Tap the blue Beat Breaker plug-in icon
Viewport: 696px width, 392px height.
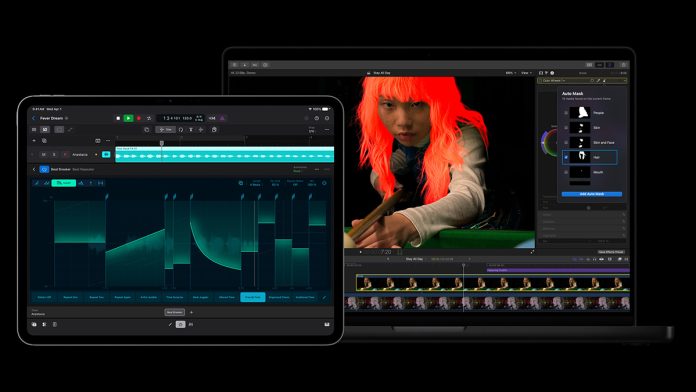(x=44, y=169)
